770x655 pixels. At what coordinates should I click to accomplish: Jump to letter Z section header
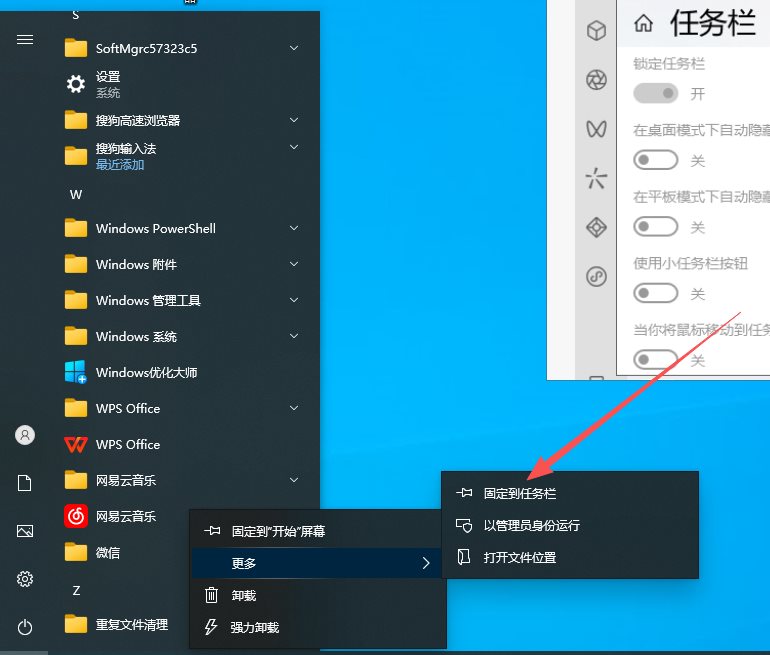[76, 590]
